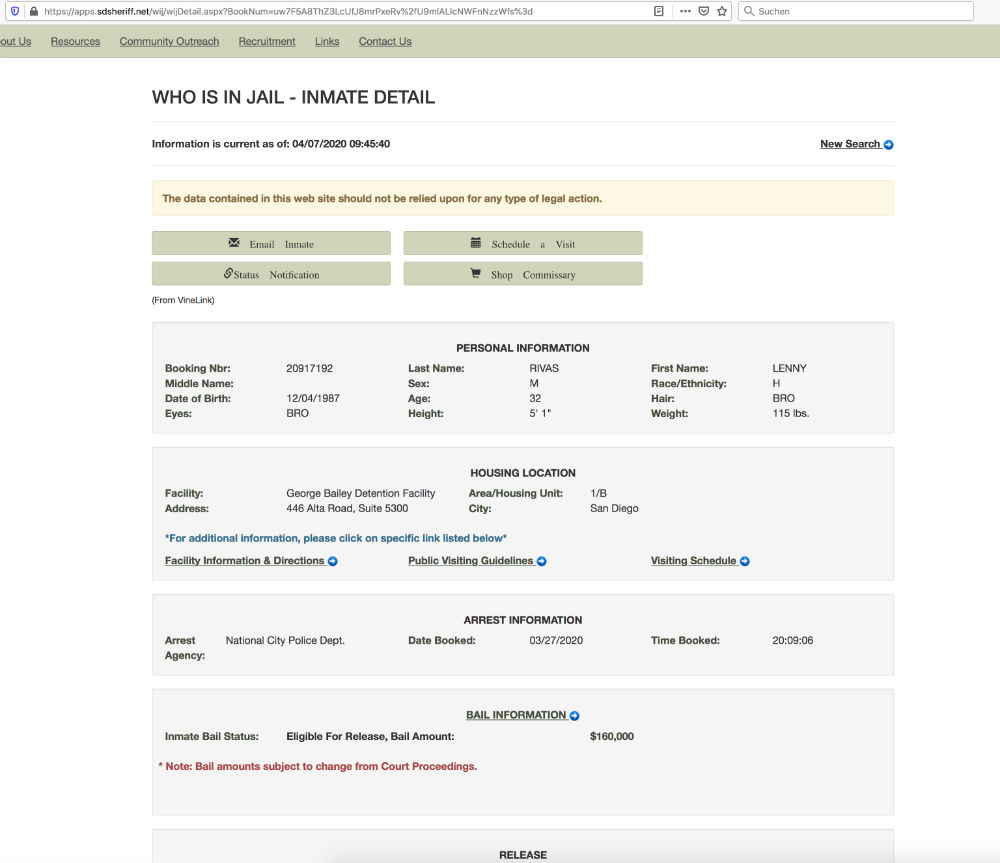
Task: Click the tracking protection shield icon
Action: [14, 11]
